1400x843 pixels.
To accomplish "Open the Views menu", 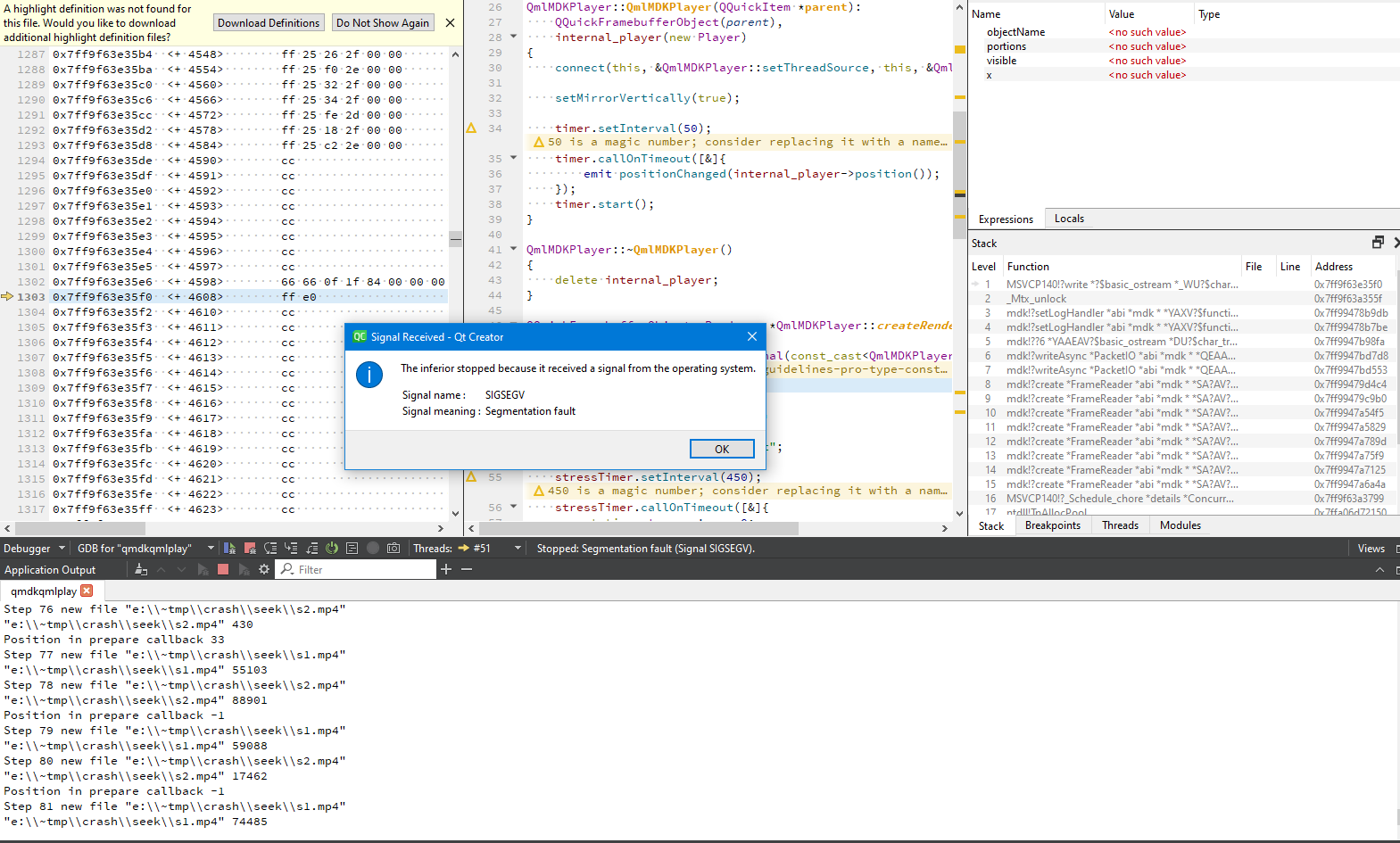I will click(1371, 548).
